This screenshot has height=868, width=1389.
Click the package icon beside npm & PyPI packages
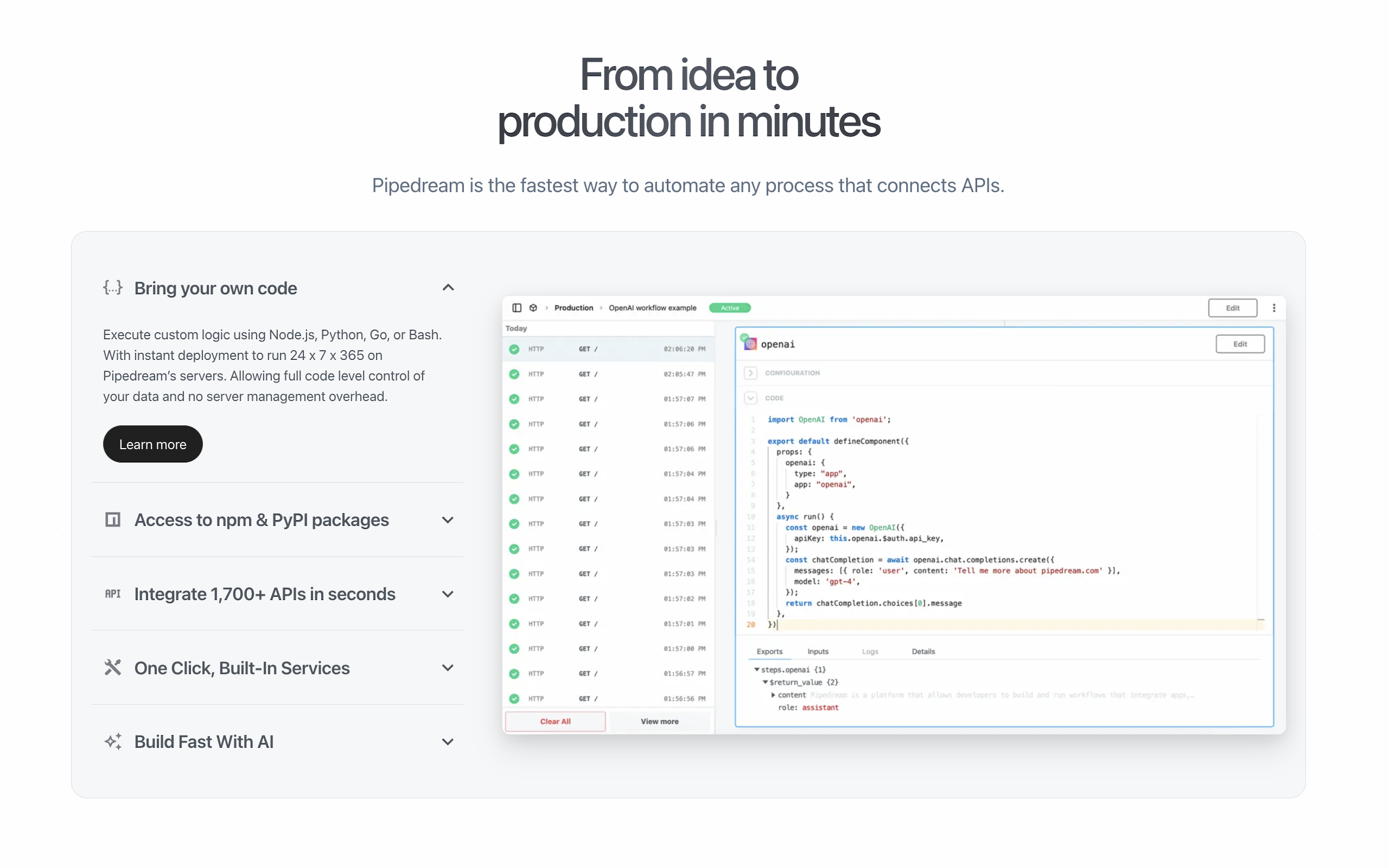point(112,520)
